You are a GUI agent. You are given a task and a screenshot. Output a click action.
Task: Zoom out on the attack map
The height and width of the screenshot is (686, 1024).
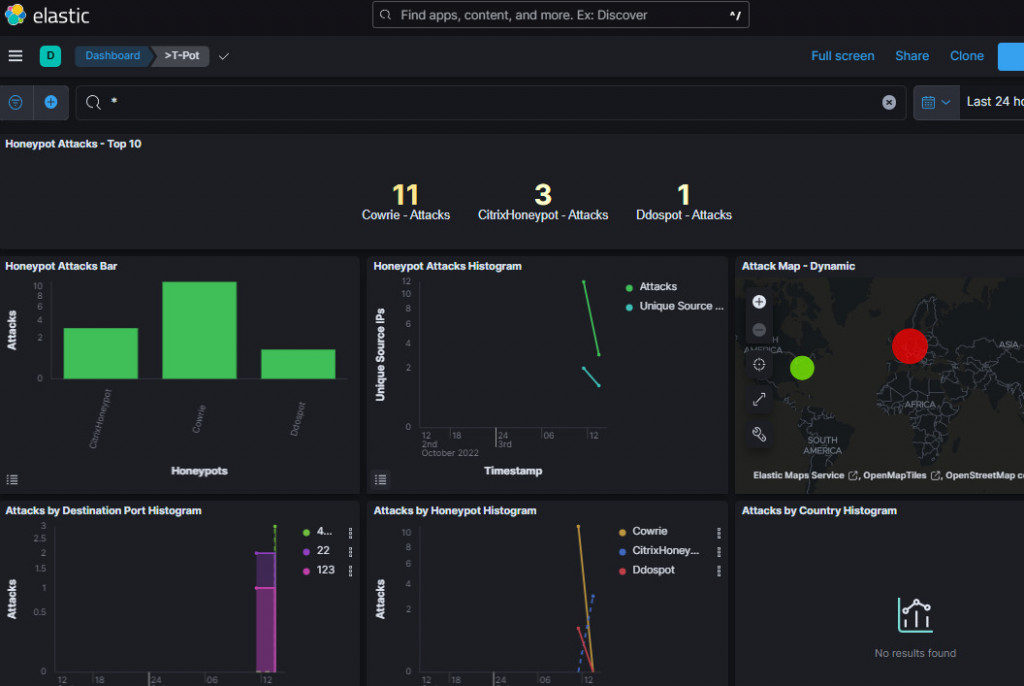point(759,330)
